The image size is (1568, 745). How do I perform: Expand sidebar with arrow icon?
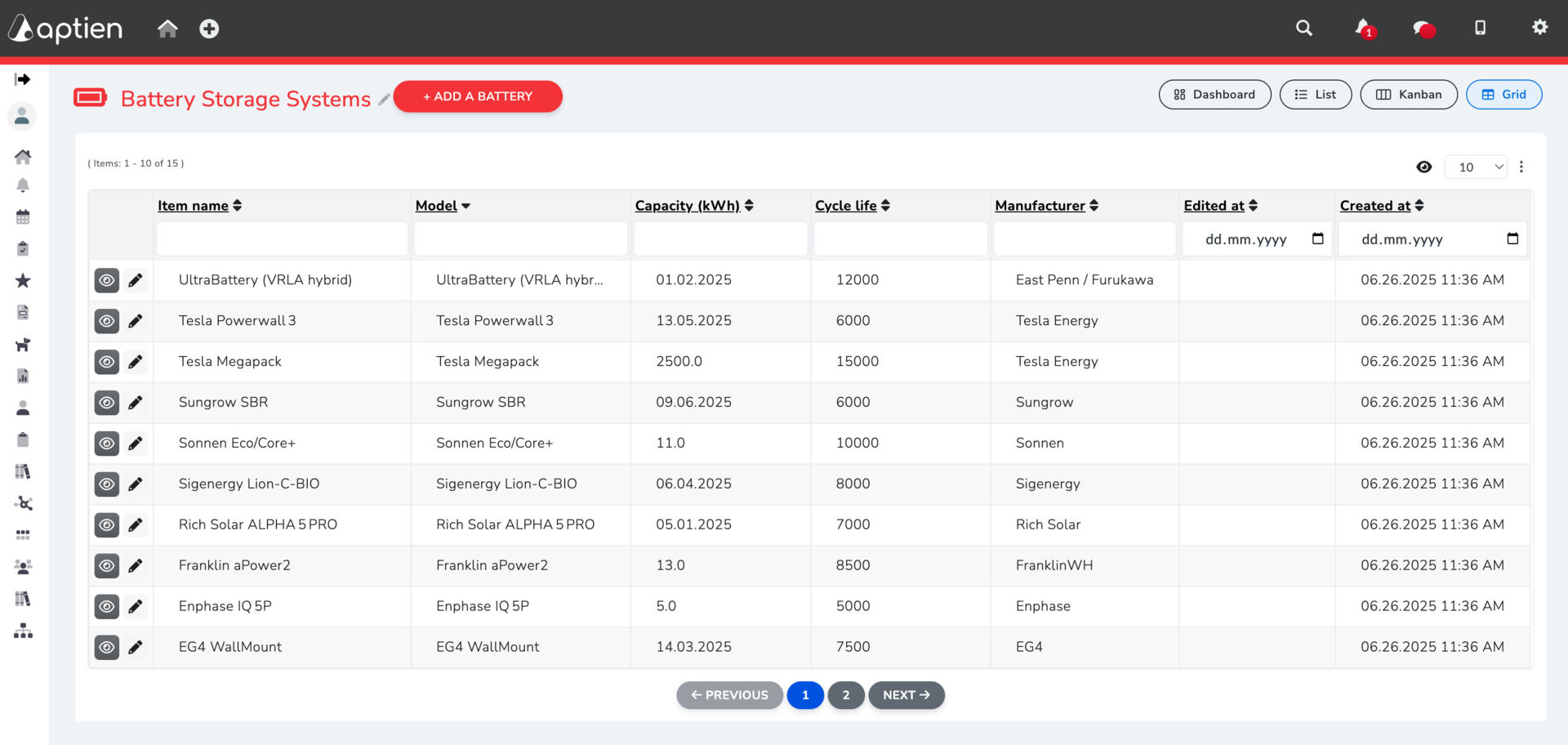23,79
